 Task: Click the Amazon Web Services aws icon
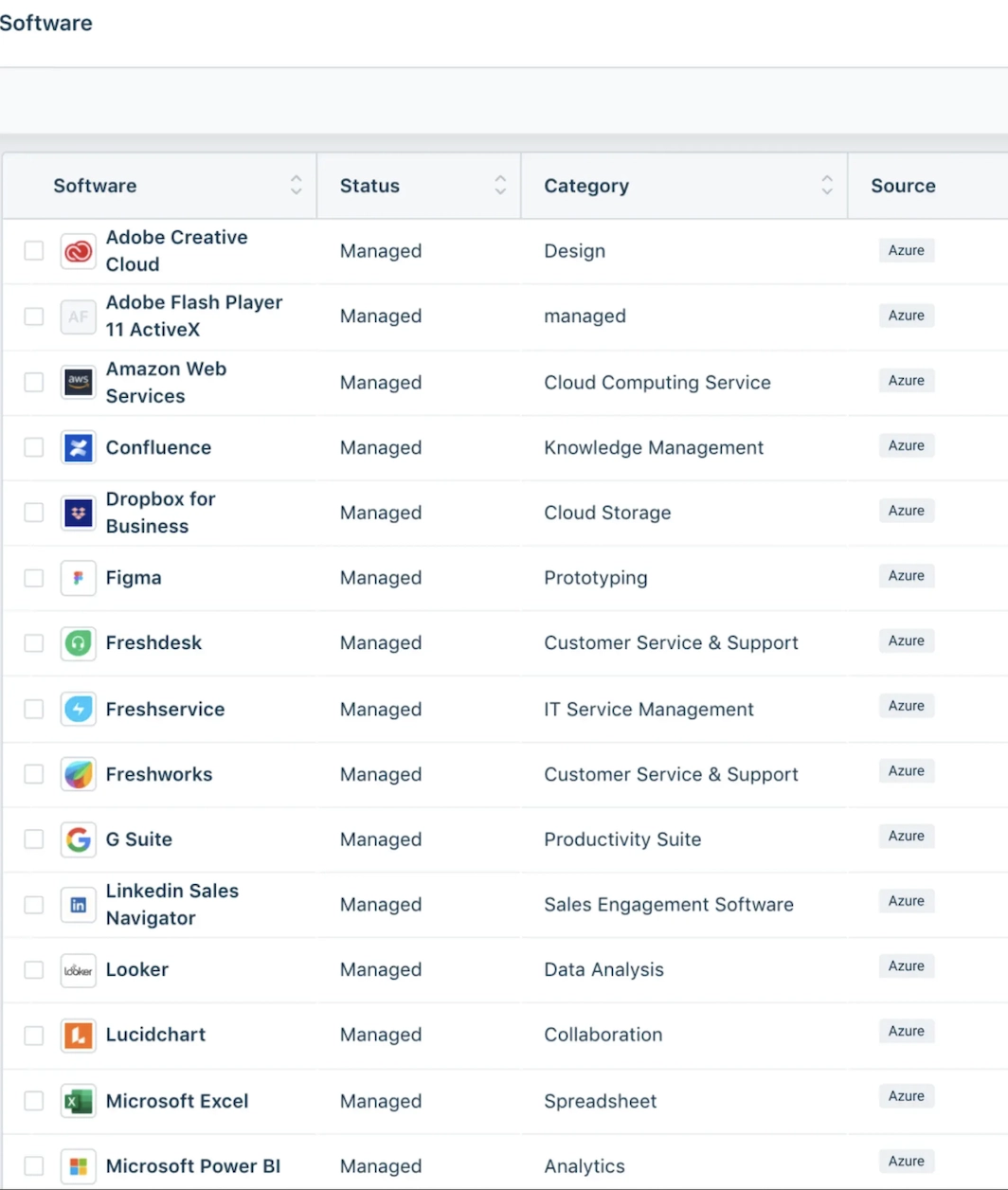[79, 382]
